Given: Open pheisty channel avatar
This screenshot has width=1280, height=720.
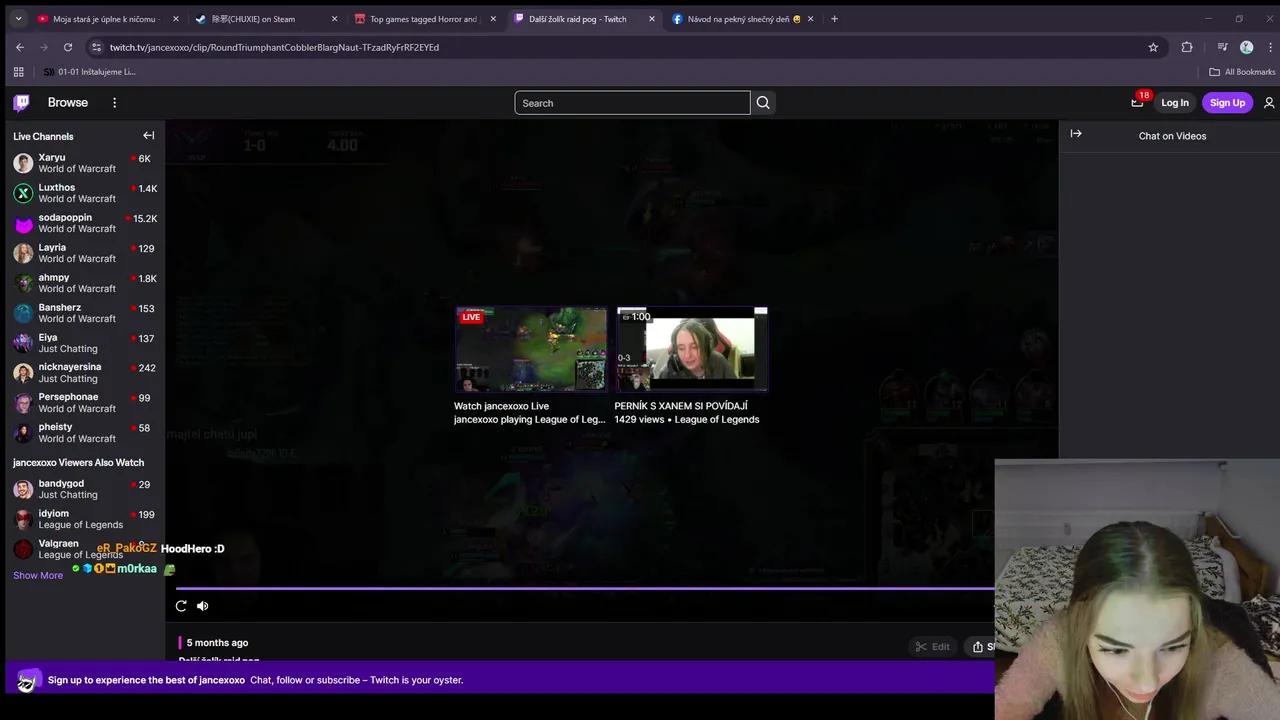Looking at the screenshot, I should pos(23,433).
